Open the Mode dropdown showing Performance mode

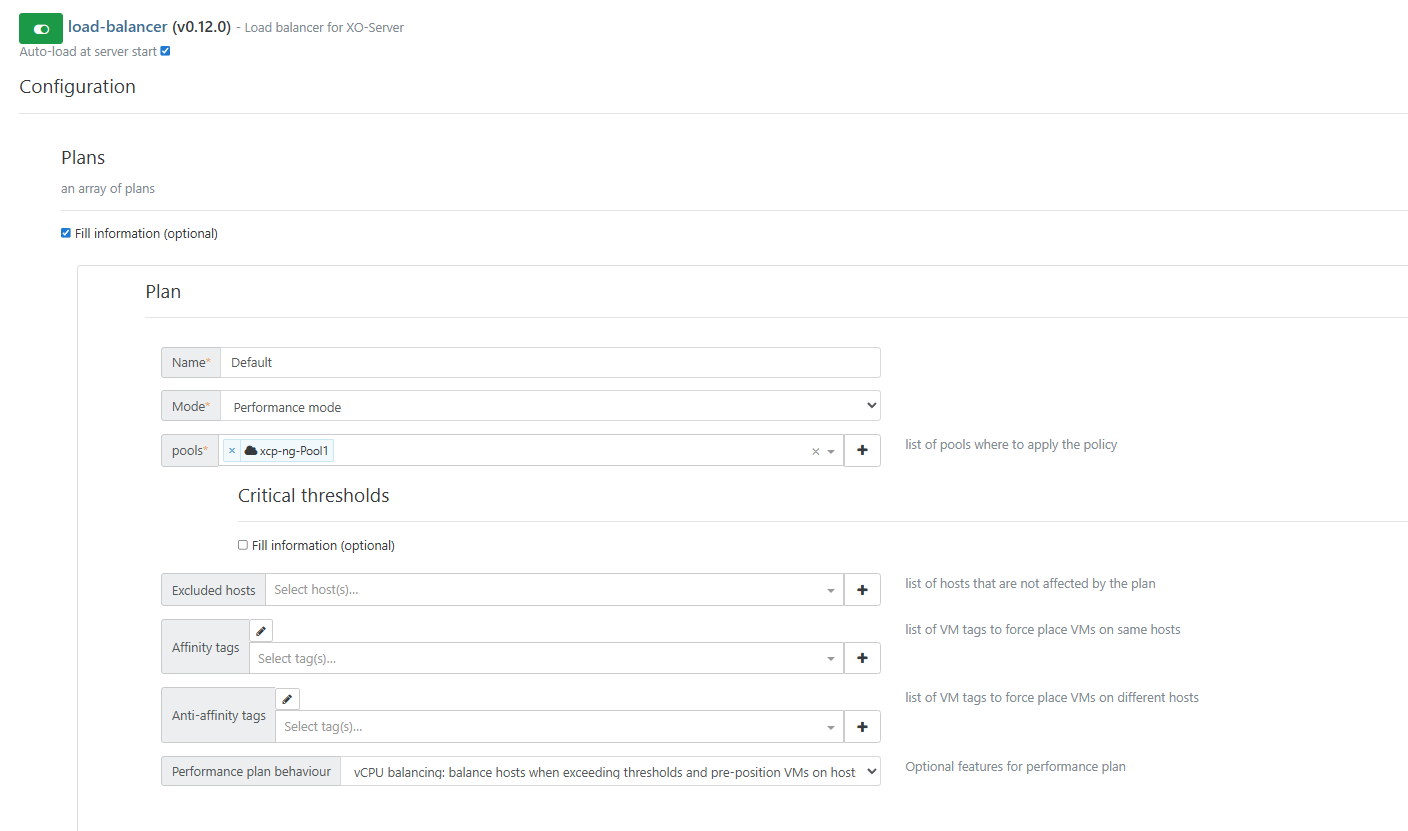tap(550, 406)
